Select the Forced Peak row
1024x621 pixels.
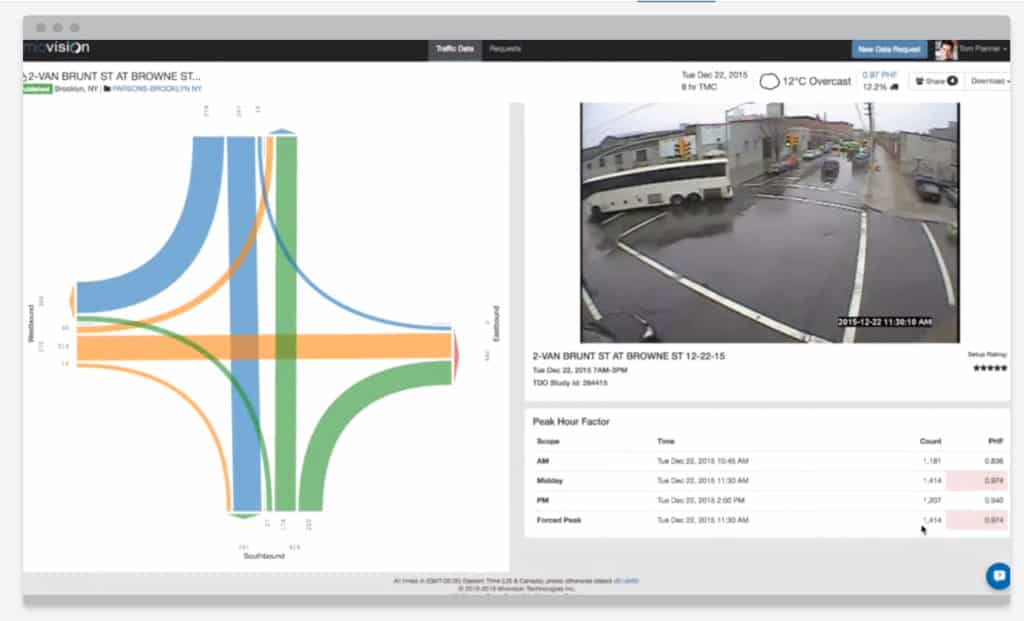click(x=766, y=520)
